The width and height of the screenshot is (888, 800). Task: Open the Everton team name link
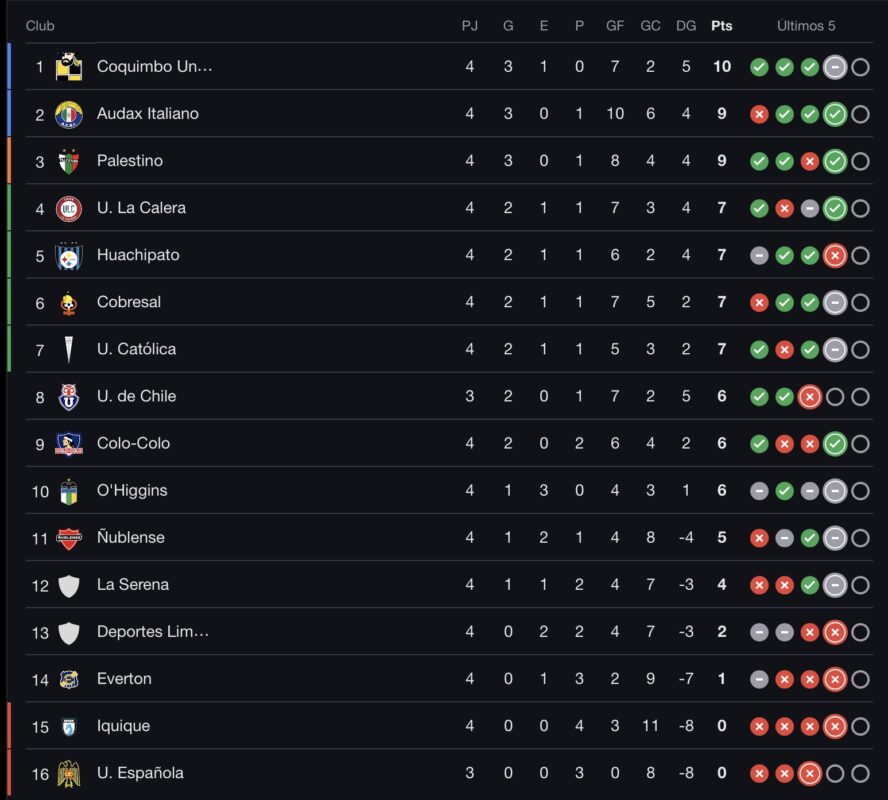pyautogui.click(x=124, y=678)
